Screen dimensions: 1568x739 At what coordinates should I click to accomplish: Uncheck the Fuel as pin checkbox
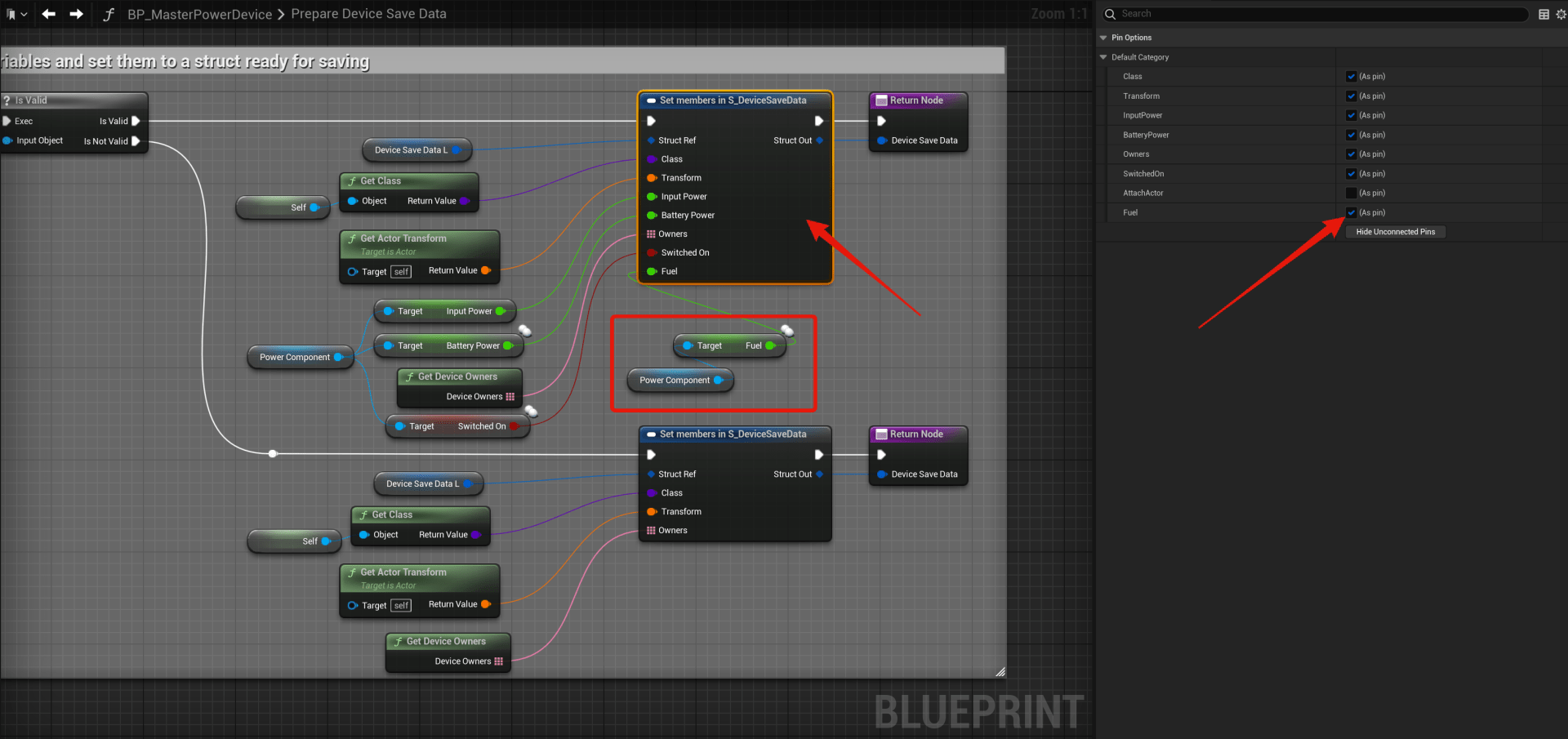click(x=1351, y=212)
